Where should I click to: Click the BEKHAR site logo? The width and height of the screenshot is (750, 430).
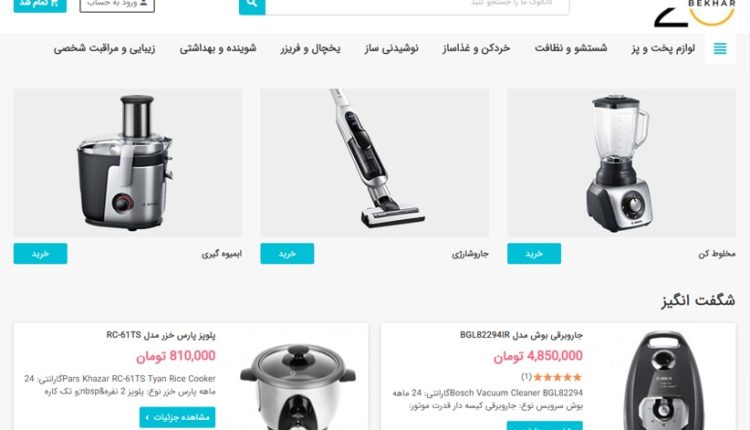[695, 13]
